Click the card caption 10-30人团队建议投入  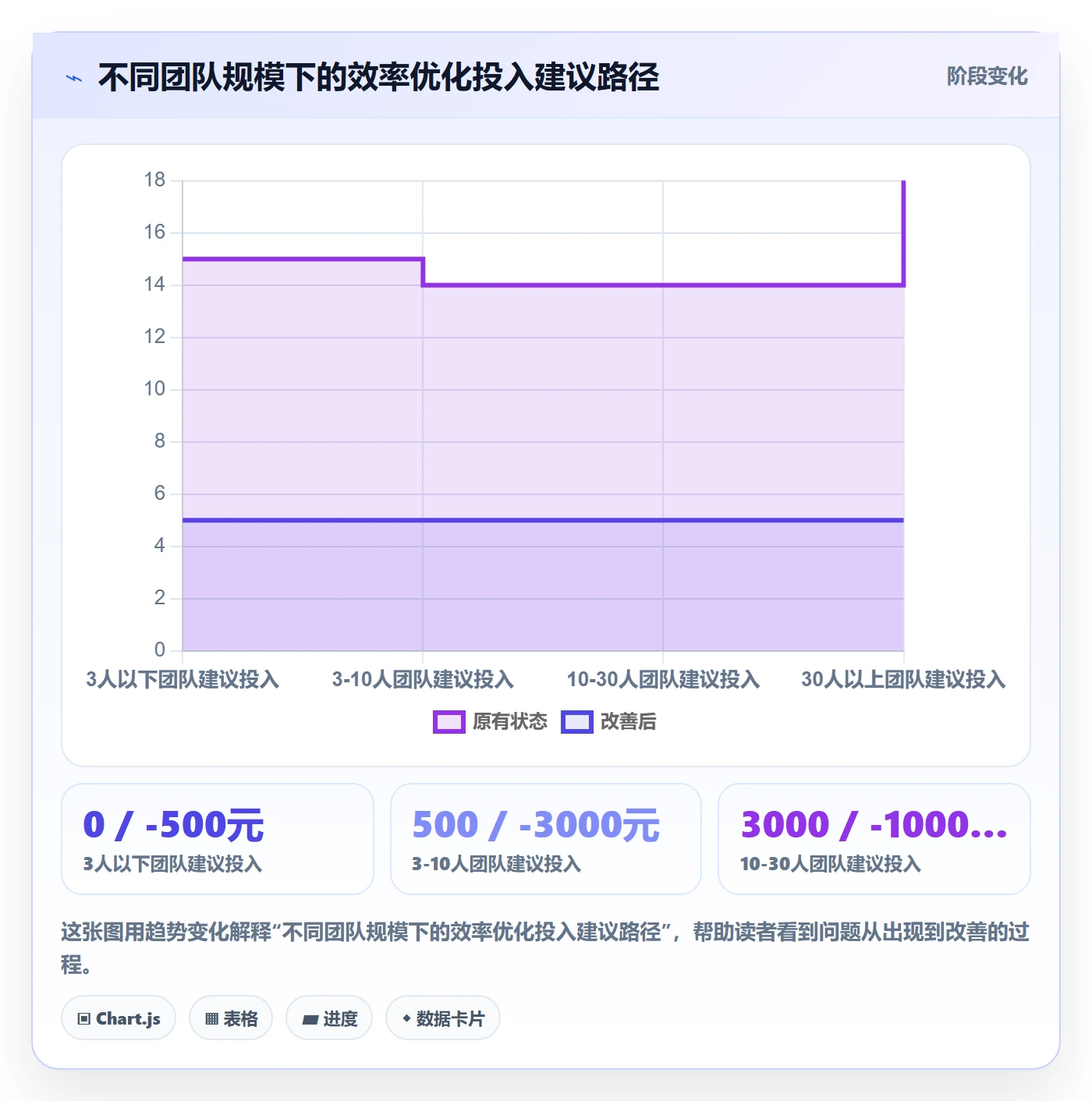pos(831,864)
